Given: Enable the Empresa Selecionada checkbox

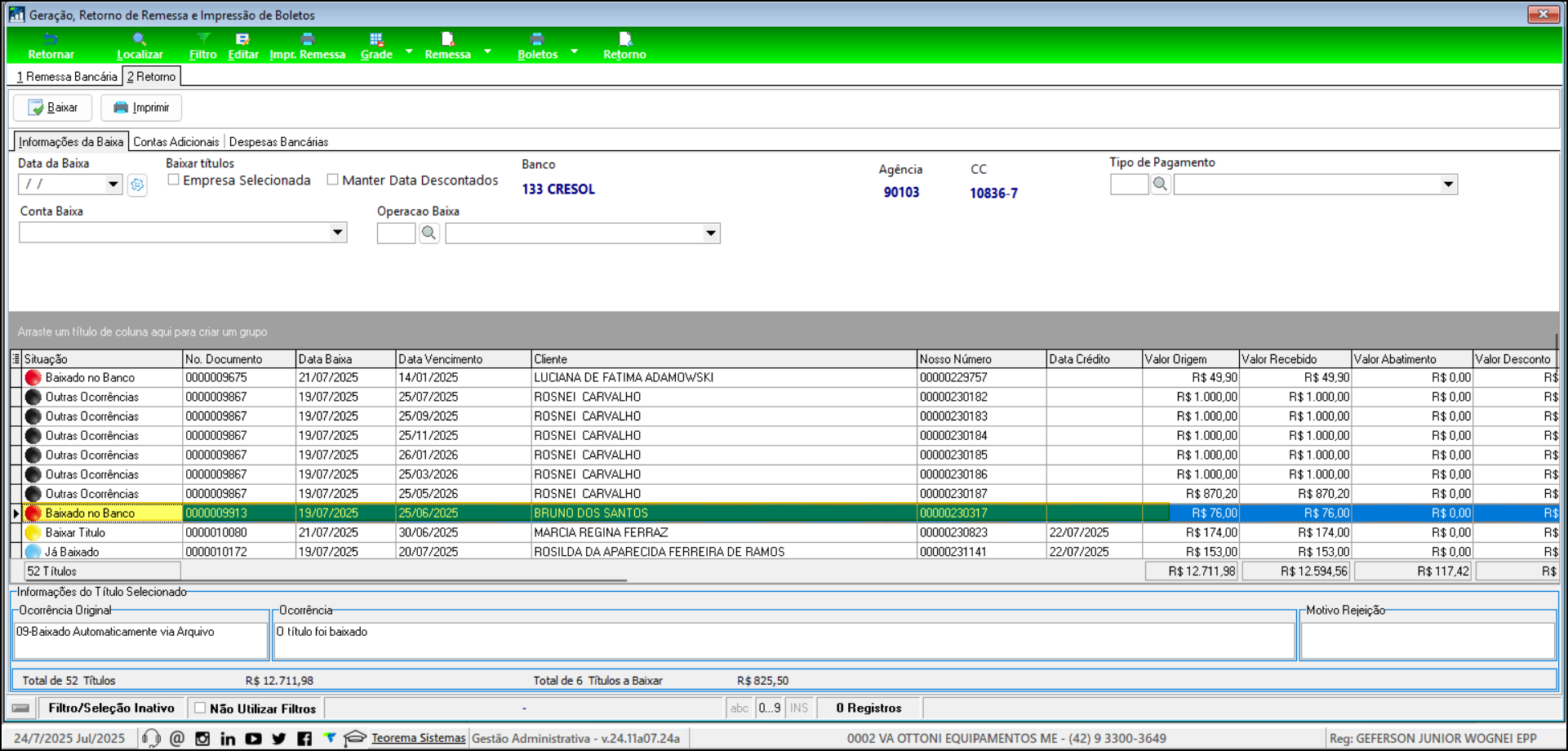Looking at the screenshot, I should click(x=173, y=180).
